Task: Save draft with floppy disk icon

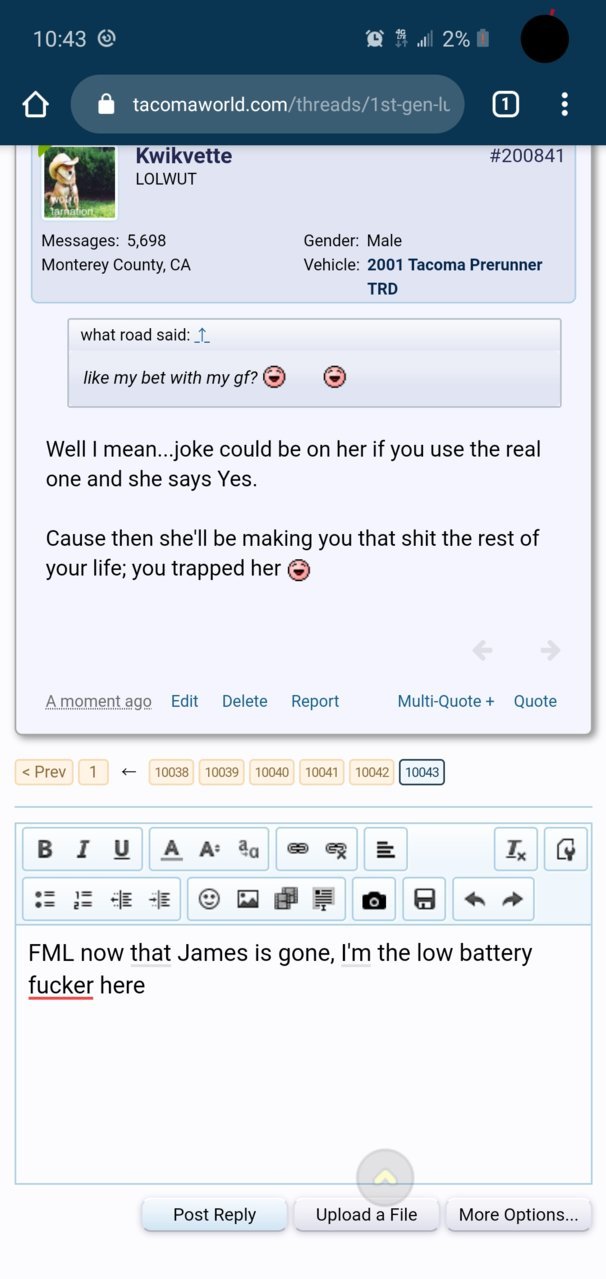Action: [424, 900]
